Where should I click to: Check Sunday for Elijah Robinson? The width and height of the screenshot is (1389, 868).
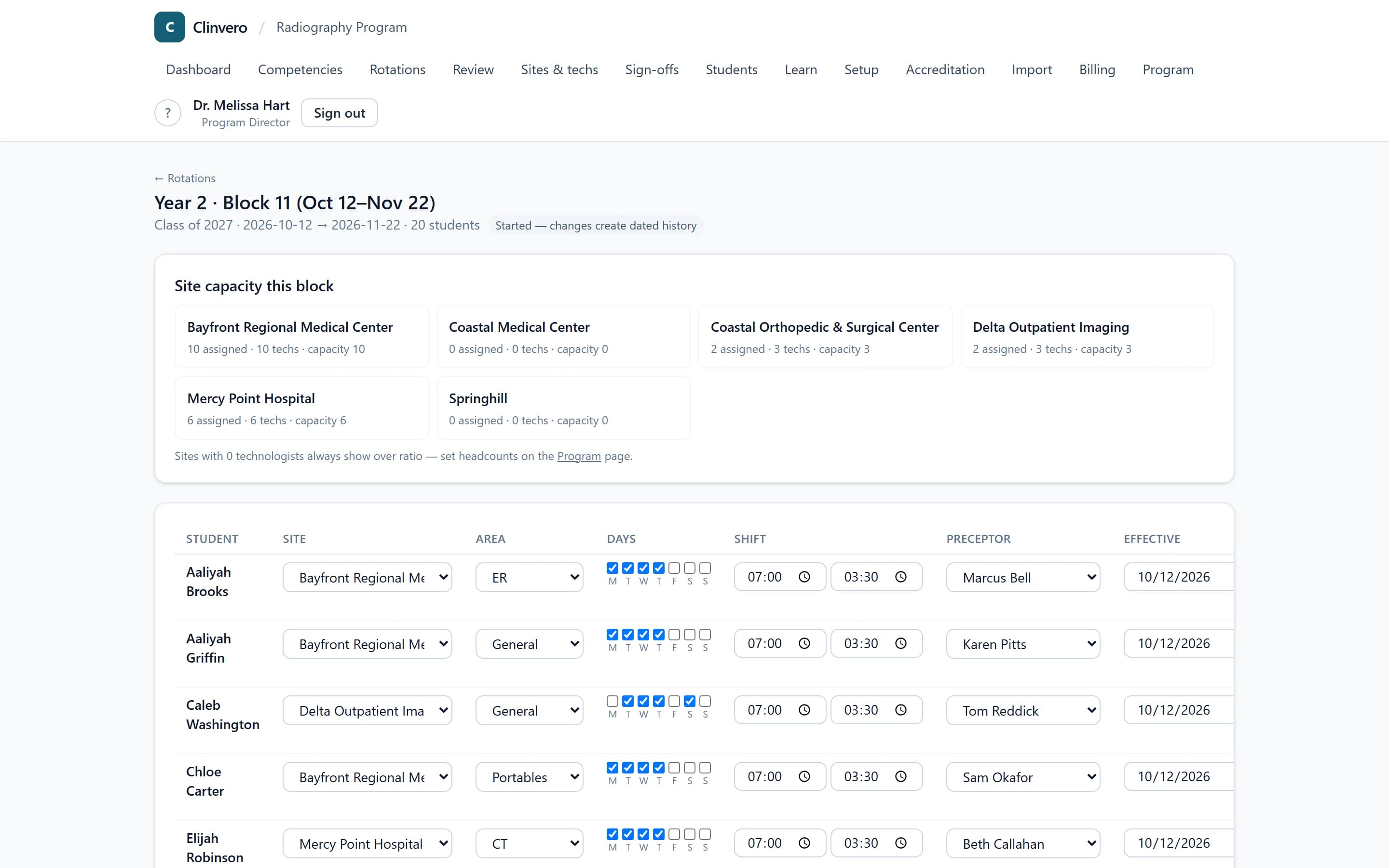point(706,834)
